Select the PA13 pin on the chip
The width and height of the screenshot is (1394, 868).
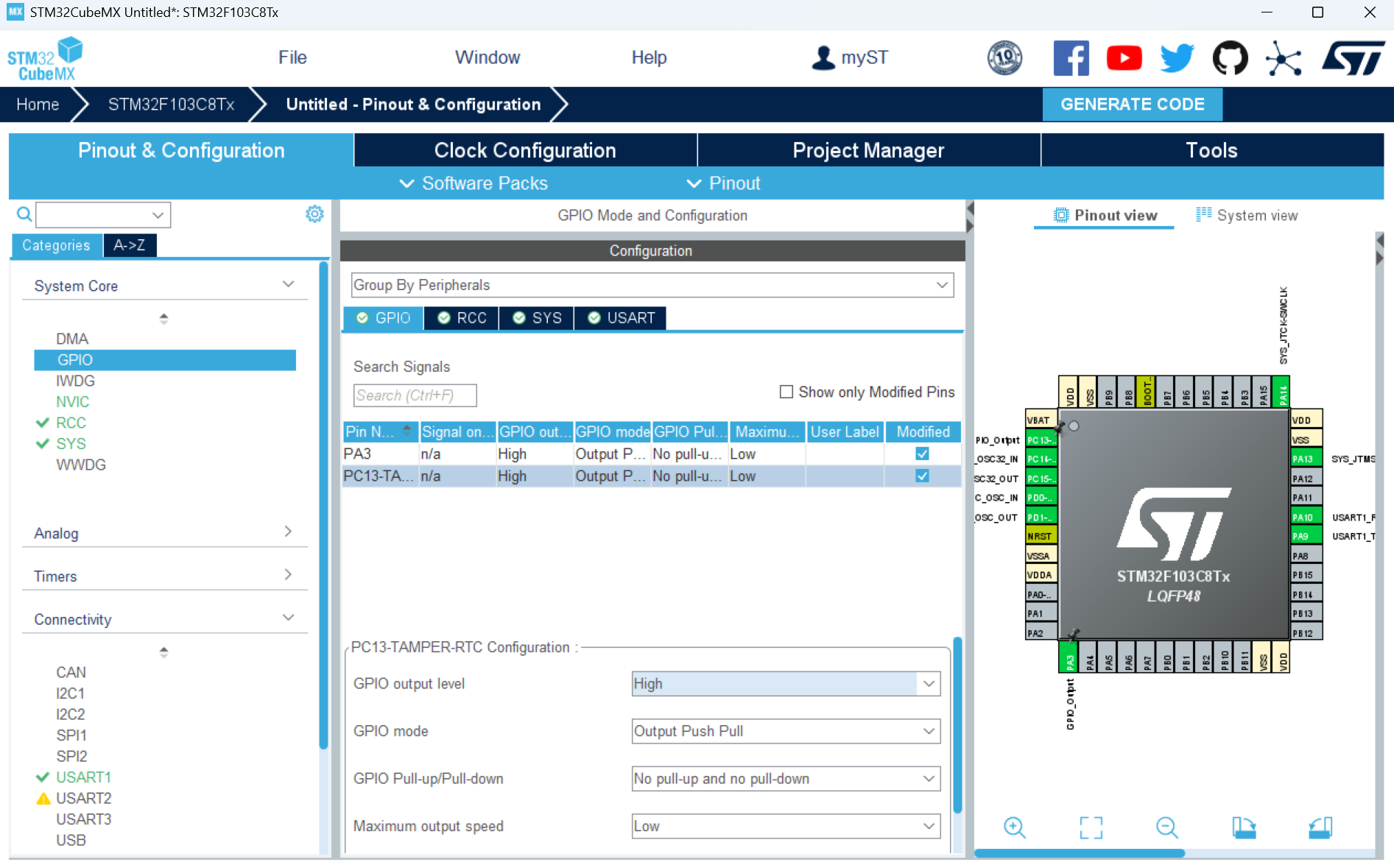(x=1306, y=459)
